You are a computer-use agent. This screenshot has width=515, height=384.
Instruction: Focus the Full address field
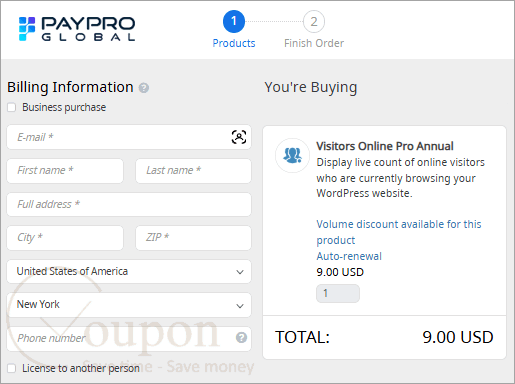tap(129, 204)
